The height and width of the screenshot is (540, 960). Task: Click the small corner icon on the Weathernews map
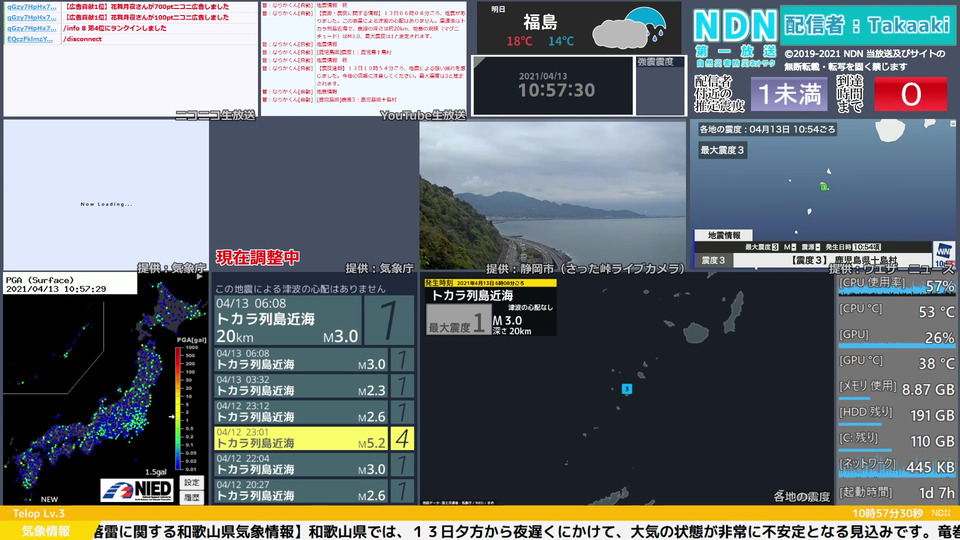click(953, 124)
